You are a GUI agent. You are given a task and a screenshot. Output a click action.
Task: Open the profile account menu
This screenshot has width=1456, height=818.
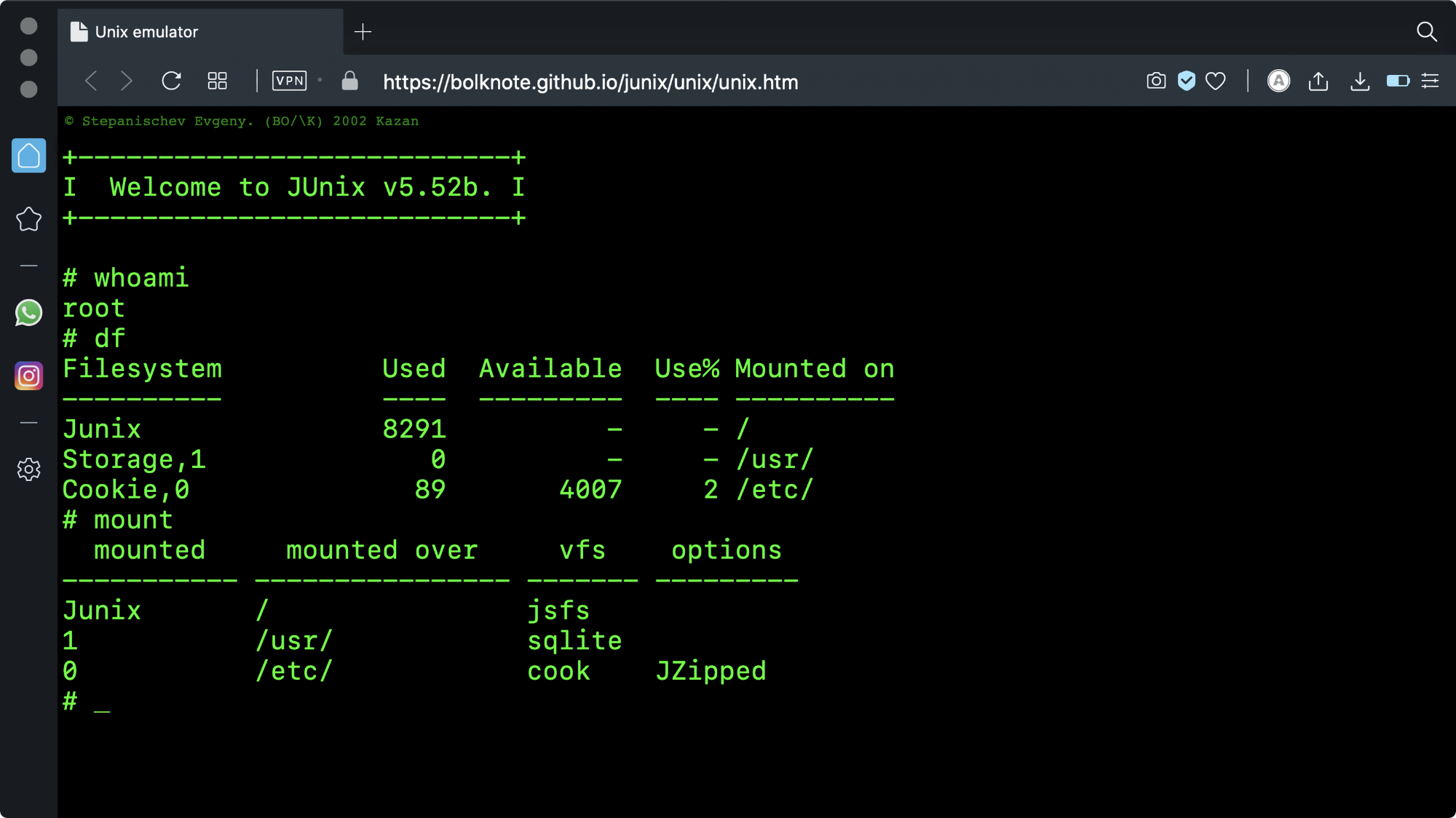(1278, 81)
